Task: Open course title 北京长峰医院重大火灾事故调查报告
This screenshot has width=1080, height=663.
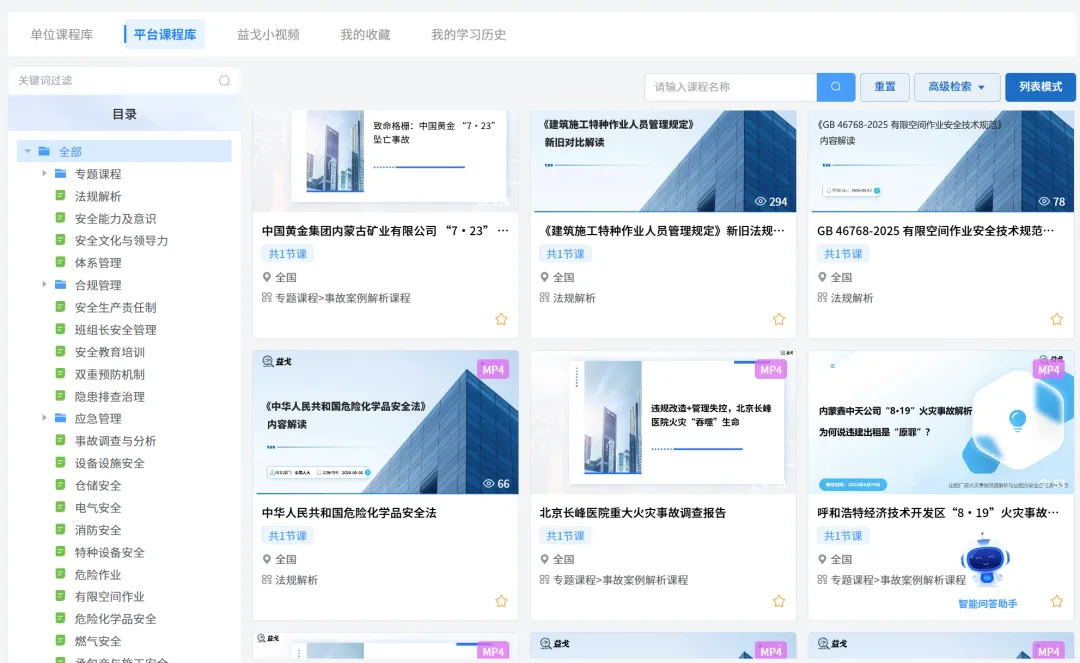Action: point(632,513)
